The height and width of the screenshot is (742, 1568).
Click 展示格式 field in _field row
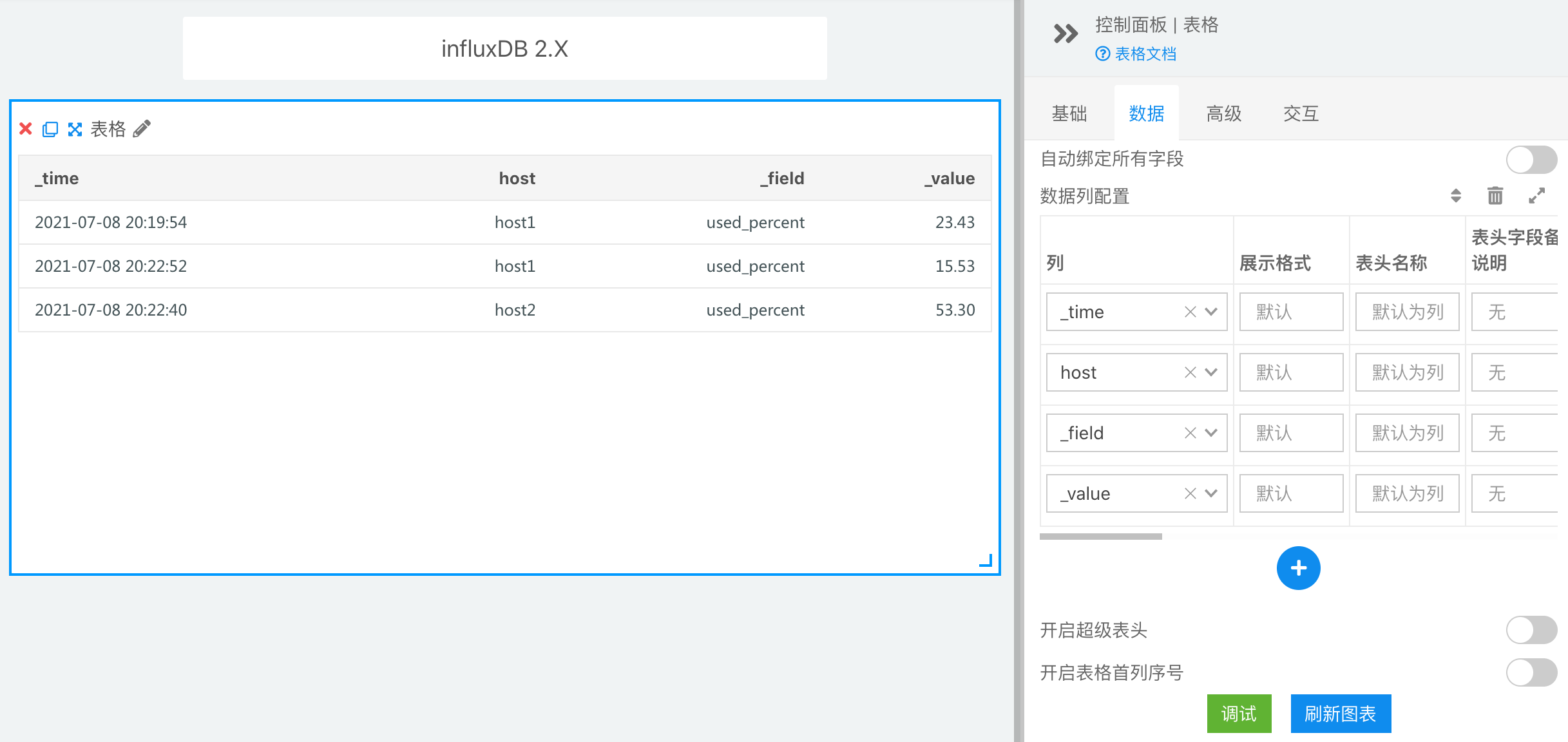click(x=1291, y=433)
